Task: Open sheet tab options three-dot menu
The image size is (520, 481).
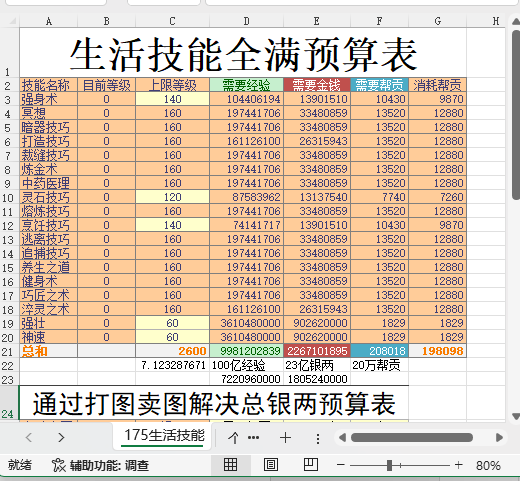Action: [x=318, y=438]
